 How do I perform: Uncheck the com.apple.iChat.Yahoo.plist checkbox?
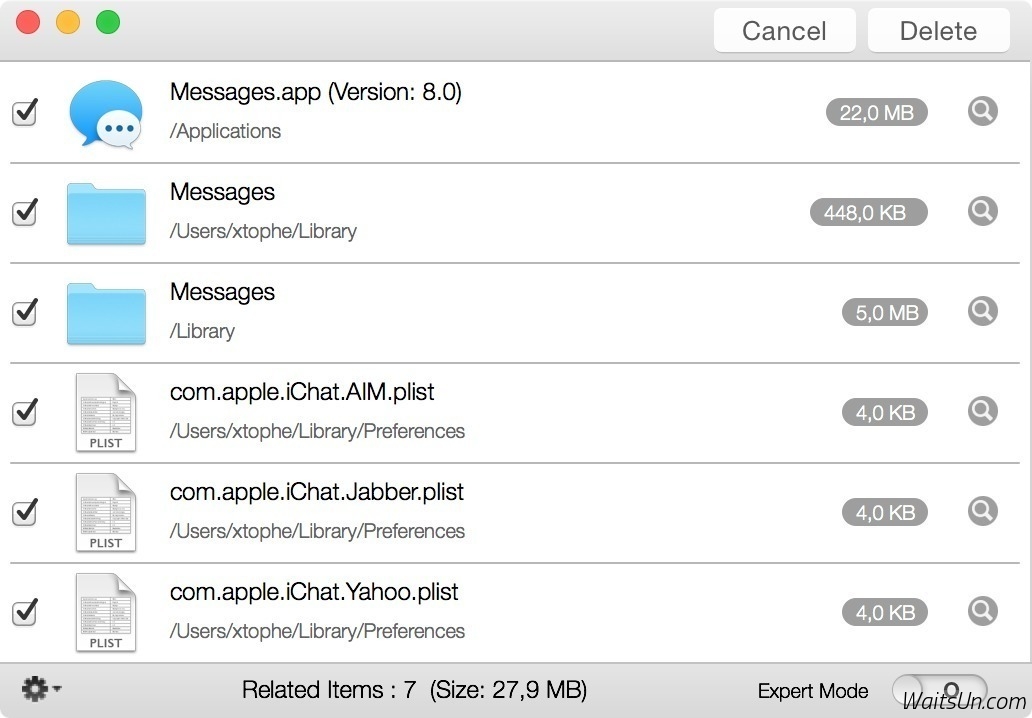tap(24, 611)
